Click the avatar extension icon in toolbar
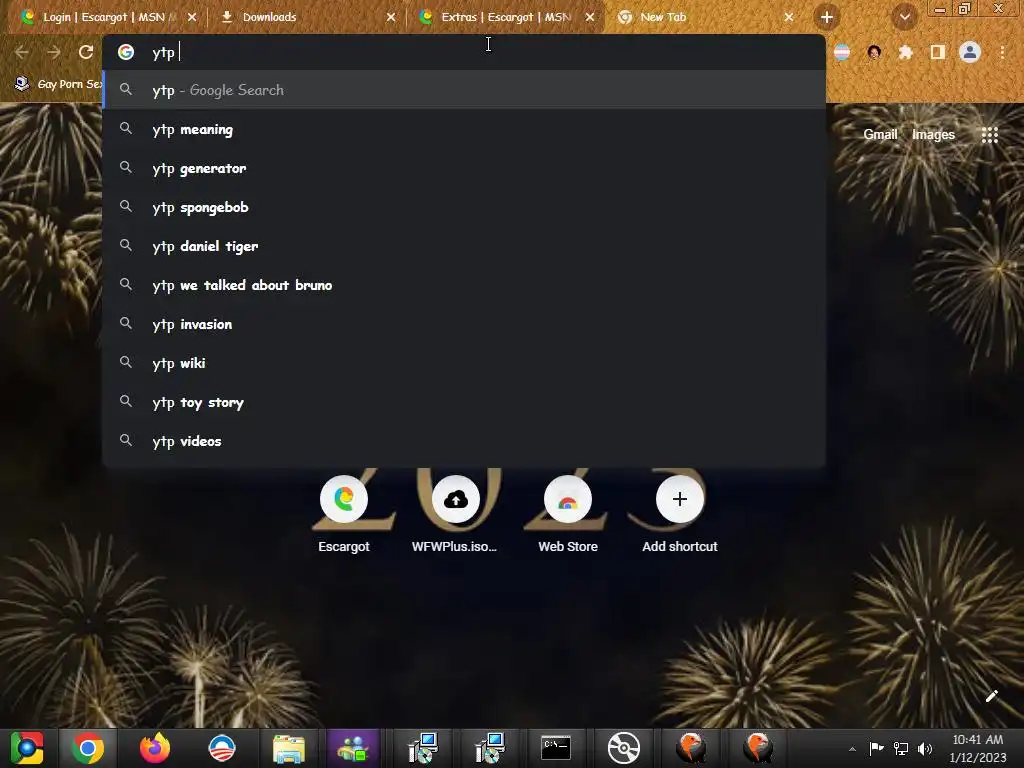The height and width of the screenshot is (768, 1024). coord(874,52)
